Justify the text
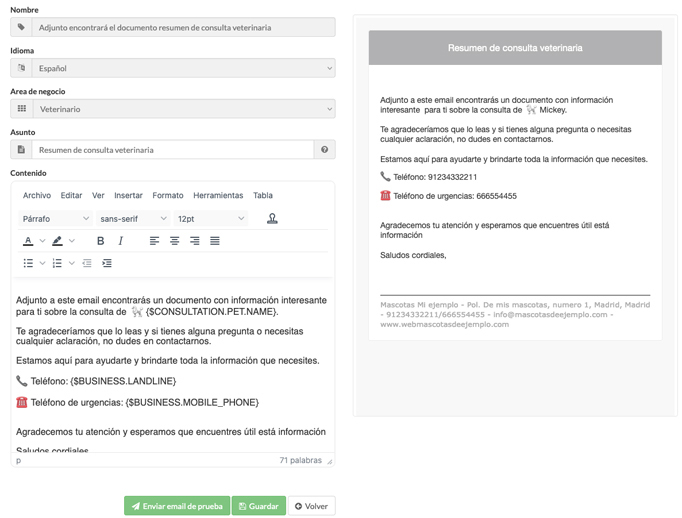This screenshot has width=682, height=518. click(215, 241)
